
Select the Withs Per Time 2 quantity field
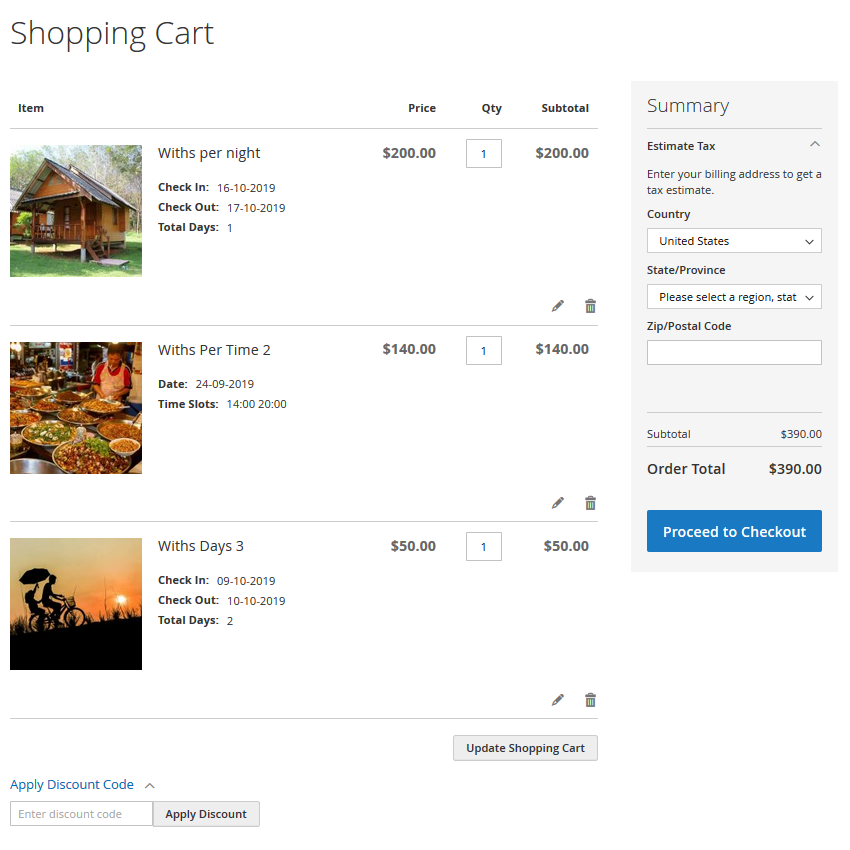coord(484,351)
